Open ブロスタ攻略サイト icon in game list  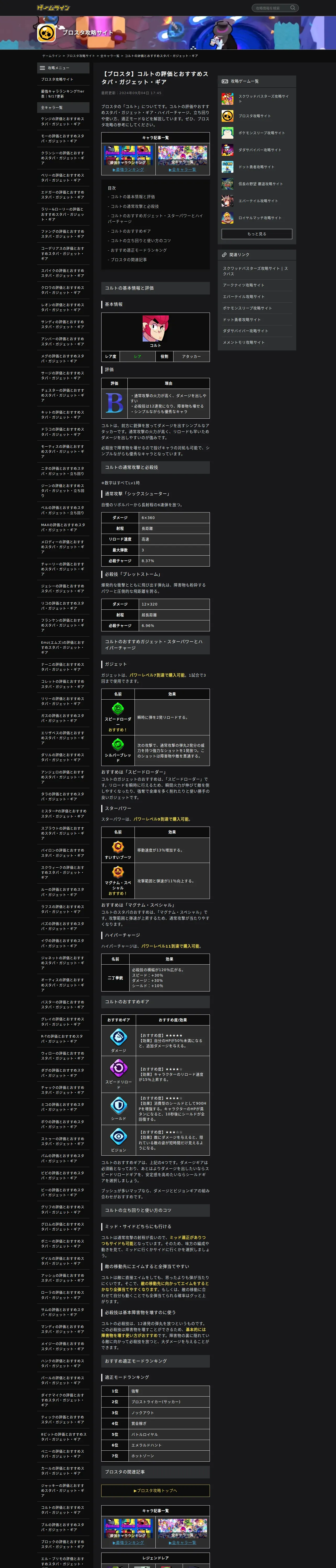[x=227, y=116]
